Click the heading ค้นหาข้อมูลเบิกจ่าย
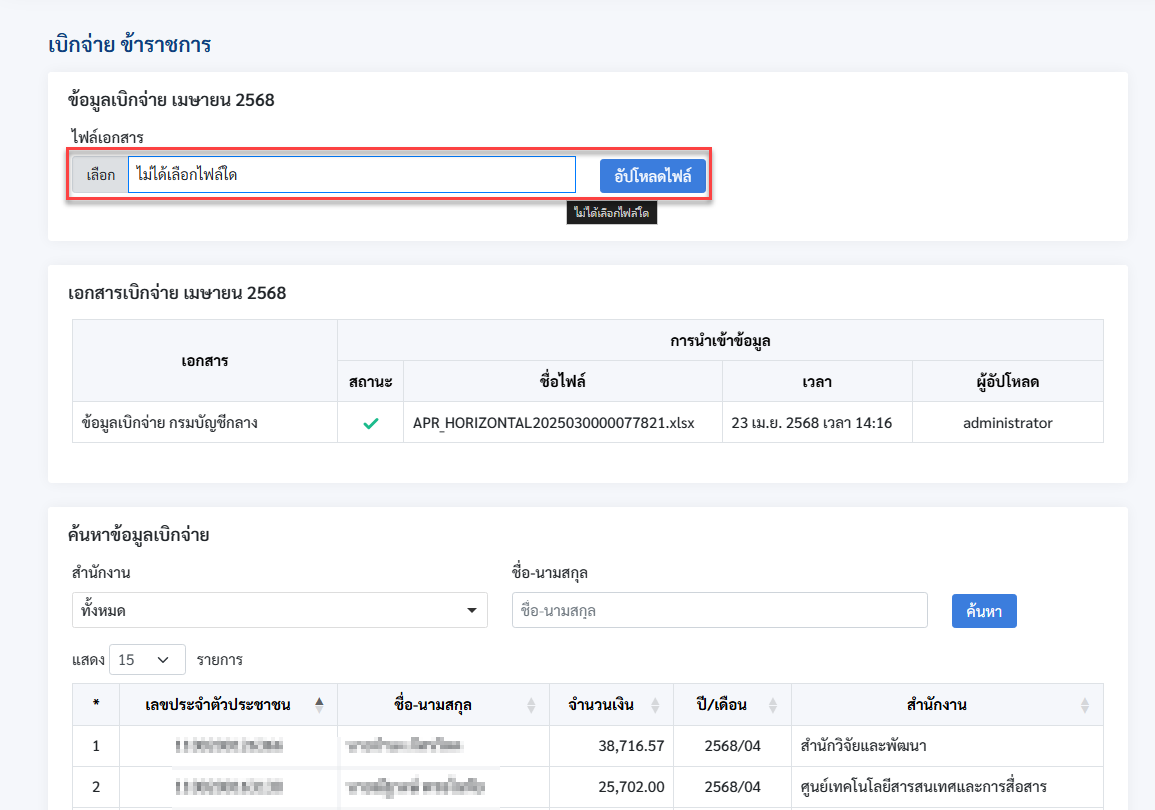This screenshot has width=1155, height=810. [x=138, y=535]
